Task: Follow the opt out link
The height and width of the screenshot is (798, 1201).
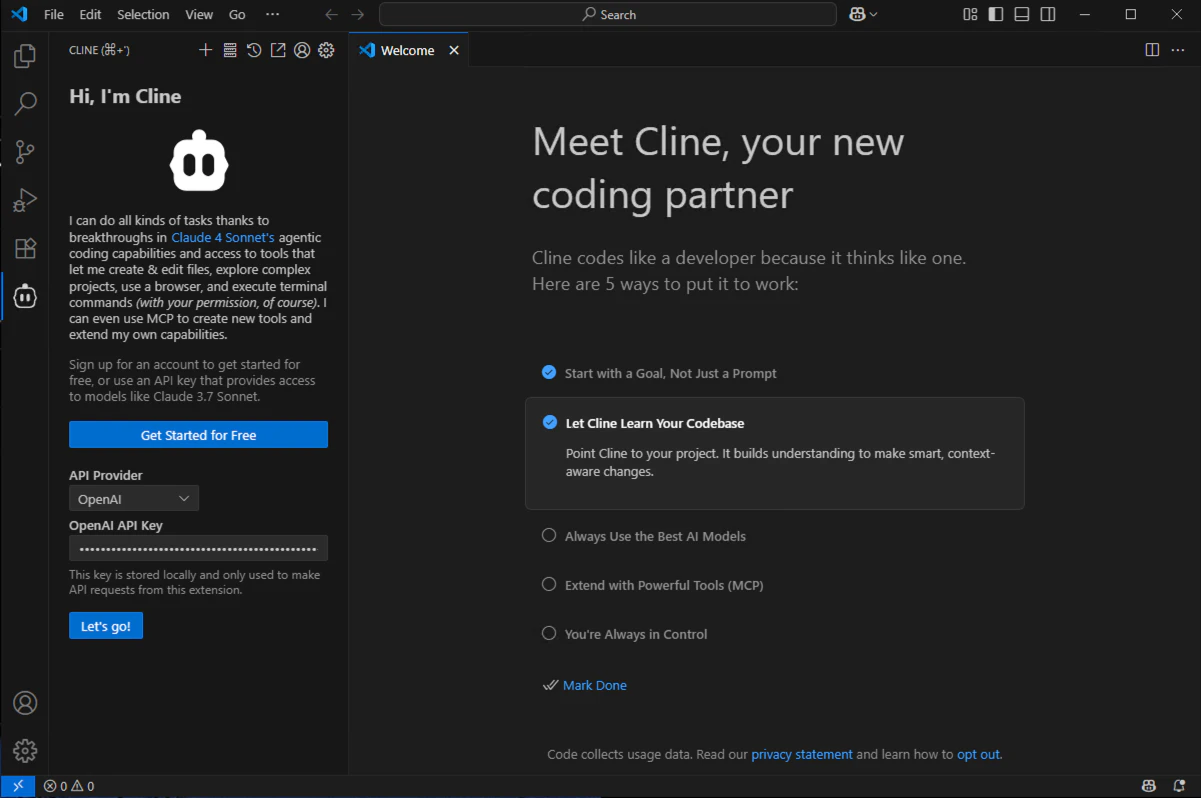Action: pos(978,754)
